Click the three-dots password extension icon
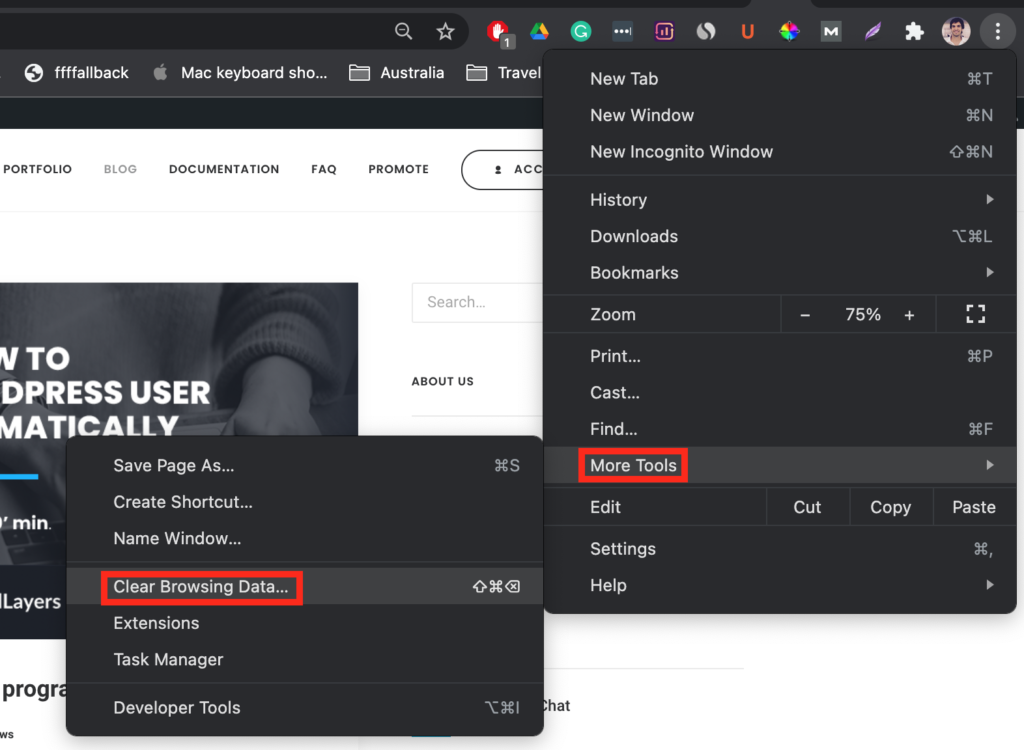 coord(622,31)
